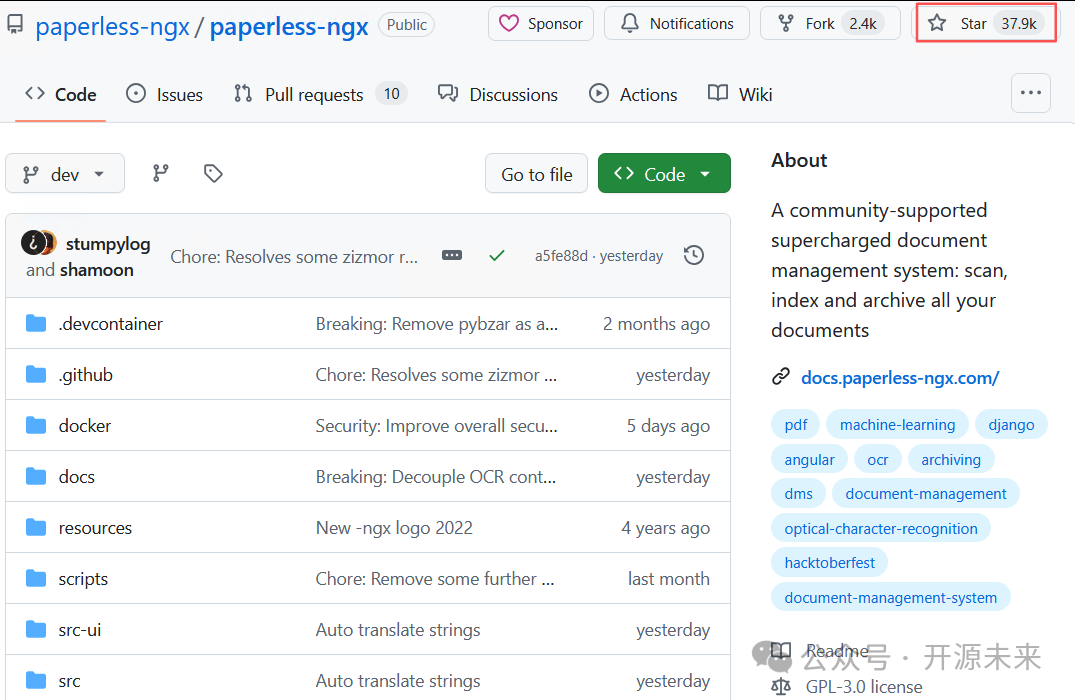
Task: Click the docker folder icon
Action: [x=37, y=425]
